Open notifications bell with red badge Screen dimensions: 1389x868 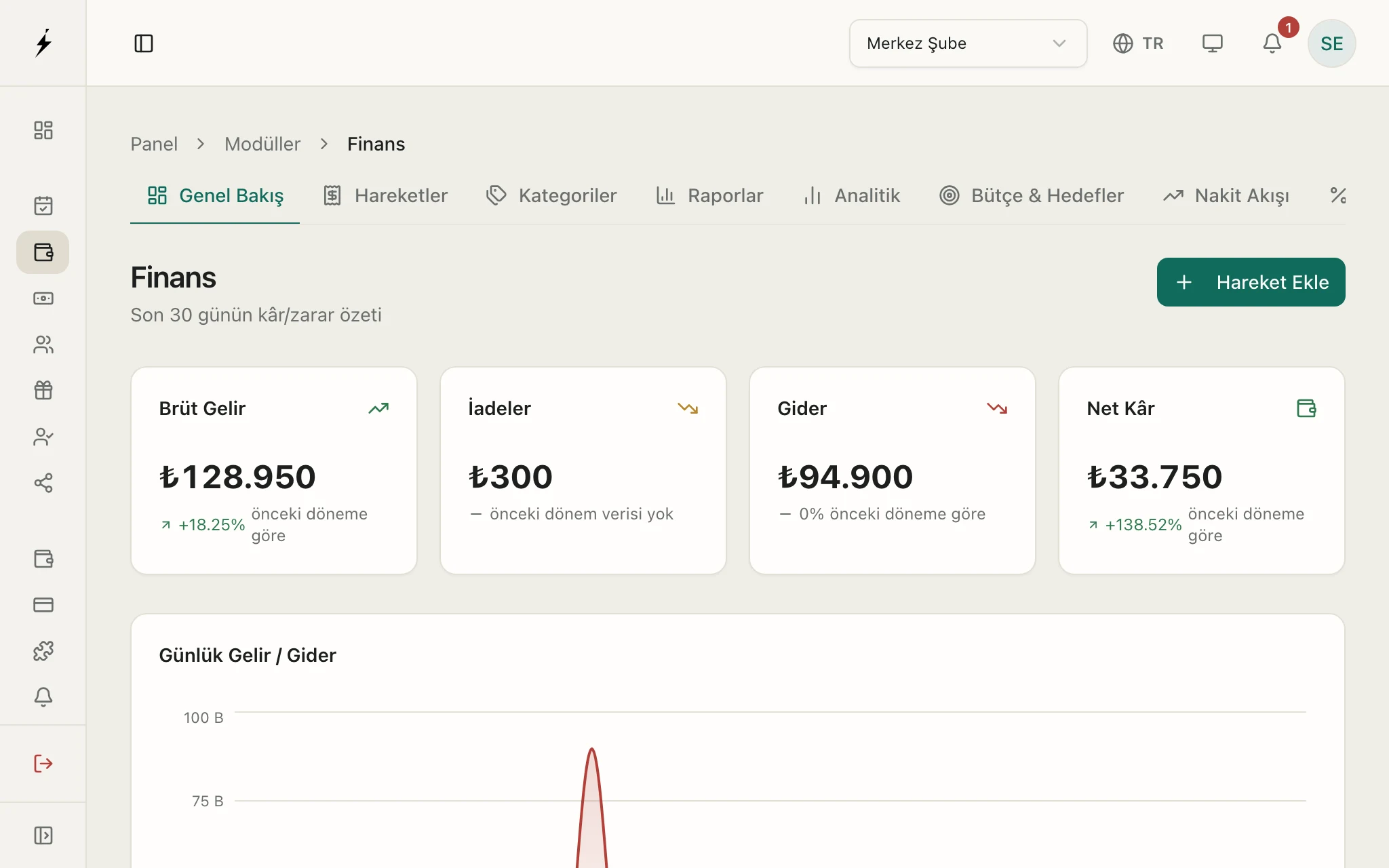point(1272,43)
